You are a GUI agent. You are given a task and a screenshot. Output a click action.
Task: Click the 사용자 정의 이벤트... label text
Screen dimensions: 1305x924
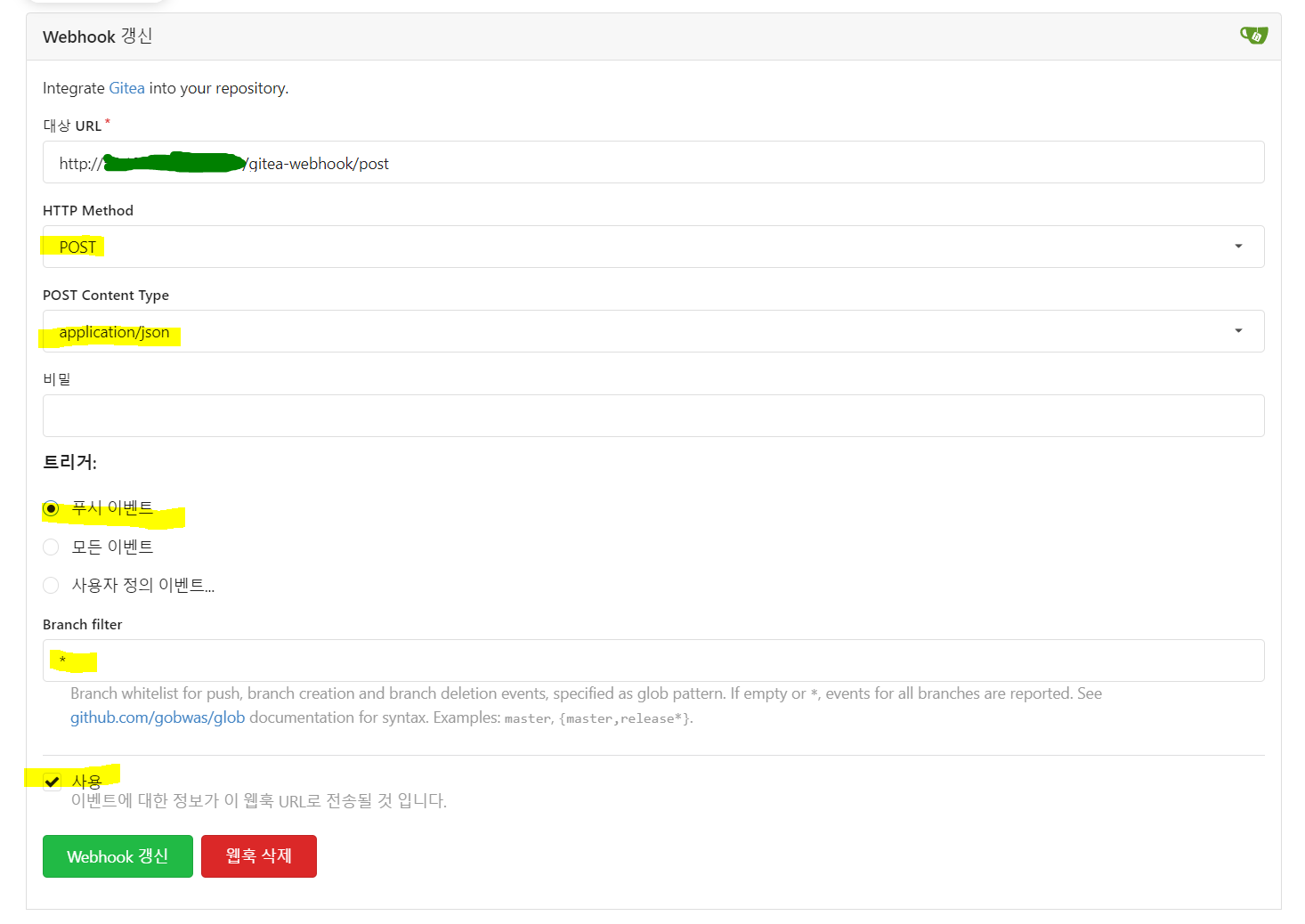click(x=143, y=585)
